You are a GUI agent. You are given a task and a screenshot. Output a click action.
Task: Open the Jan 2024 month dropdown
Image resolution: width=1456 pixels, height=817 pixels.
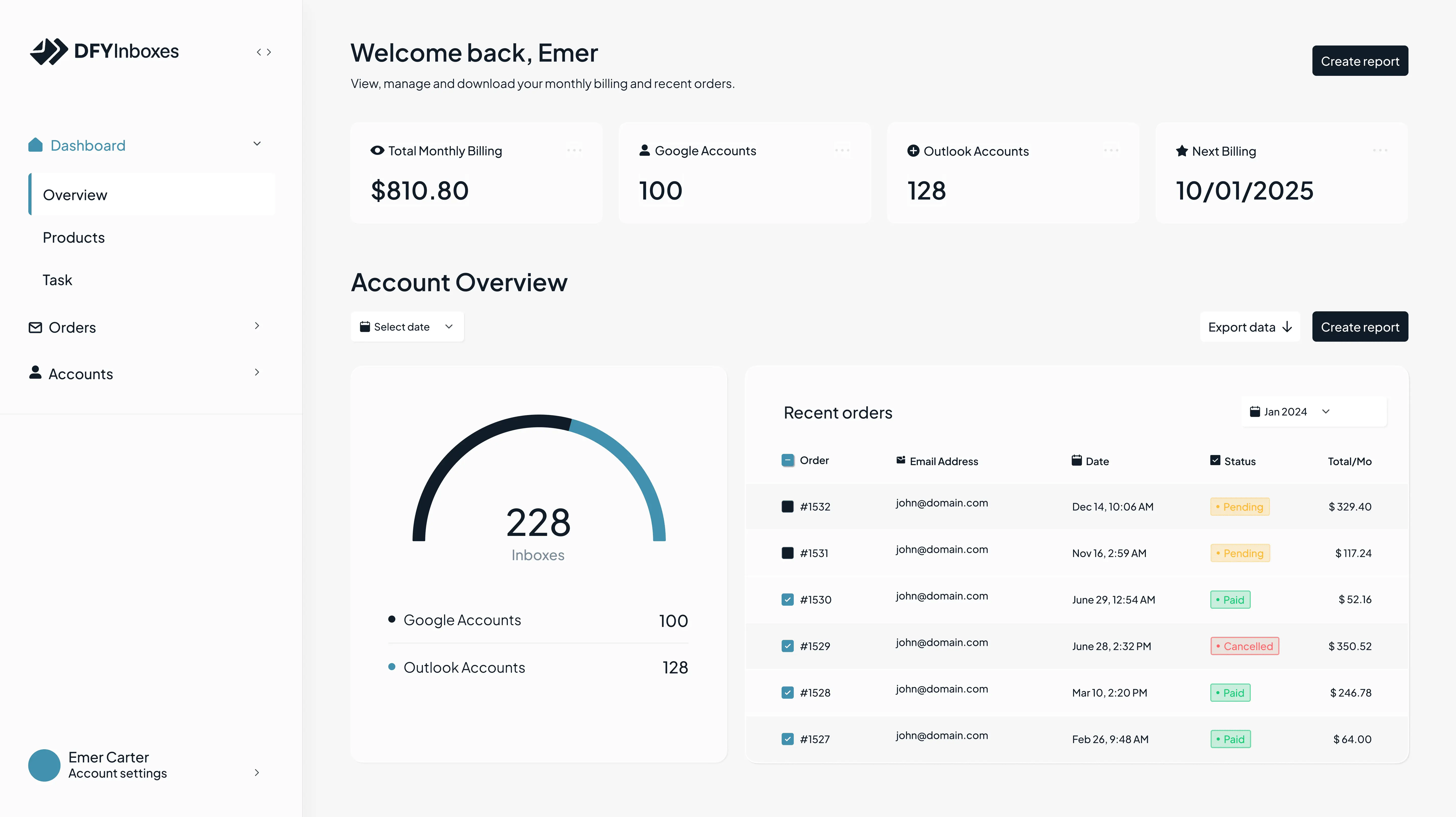click(1314, 412)
